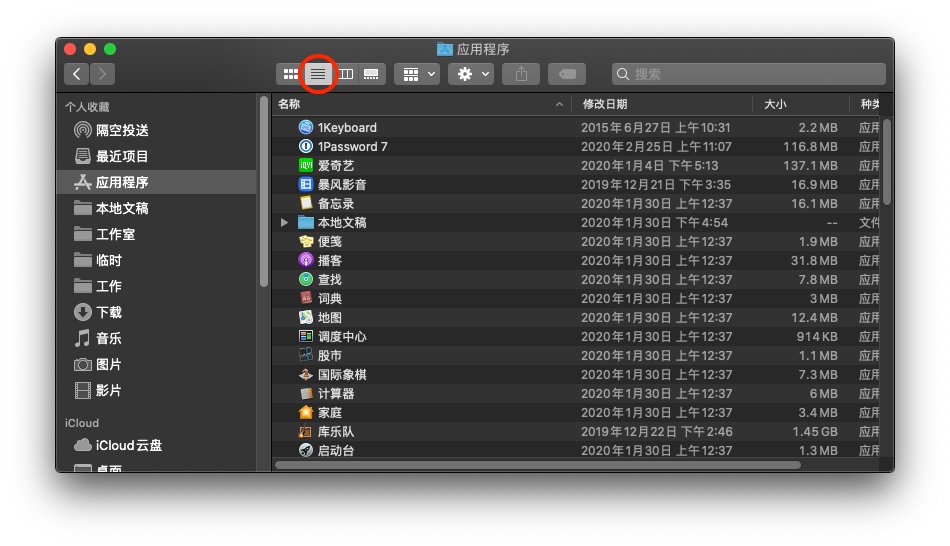Click the horizontal scrollbar at bottom
The image size is (950, 546).
click(x=538, y=465)
